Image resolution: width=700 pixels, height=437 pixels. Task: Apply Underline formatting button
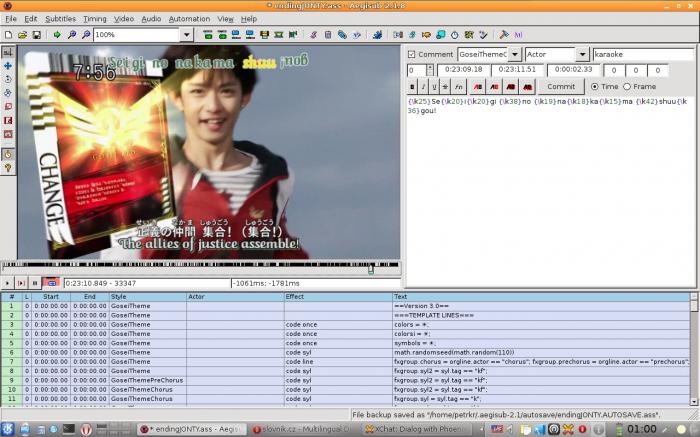(434, 87)
